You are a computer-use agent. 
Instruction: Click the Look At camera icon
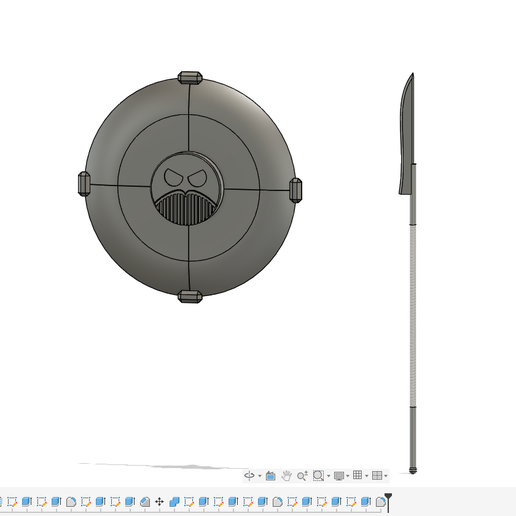point(271,476)
